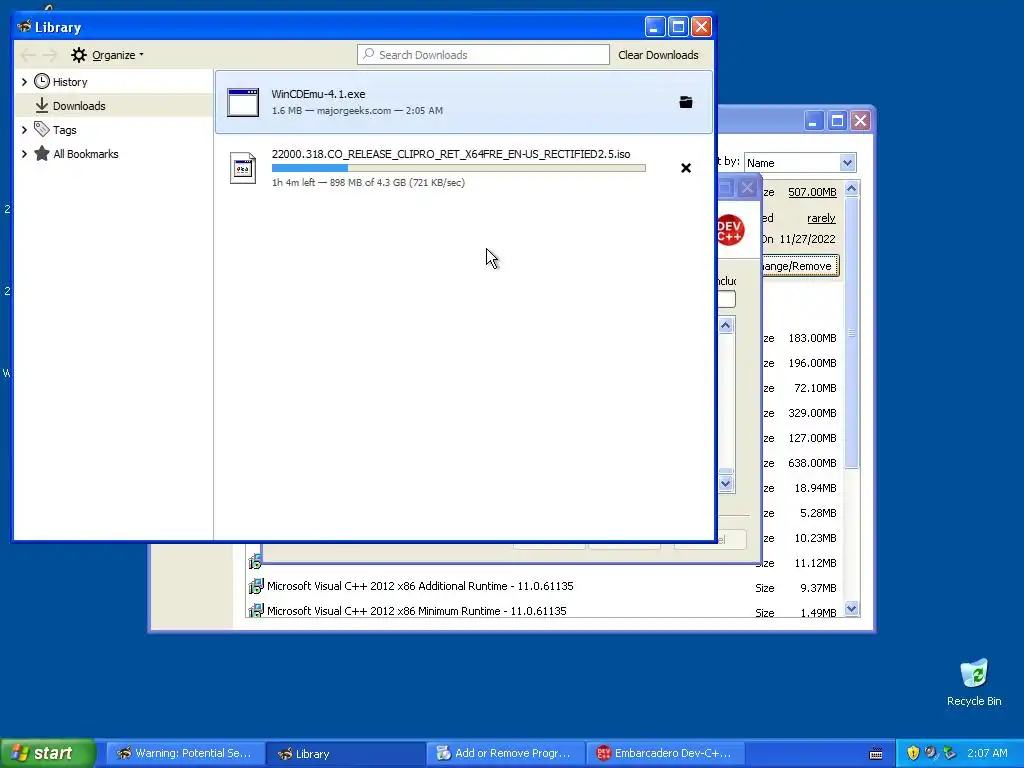Open the Recycle Bin desktop icon
This screenshot has width=1024, height=768.
click(x=974, y=682)
